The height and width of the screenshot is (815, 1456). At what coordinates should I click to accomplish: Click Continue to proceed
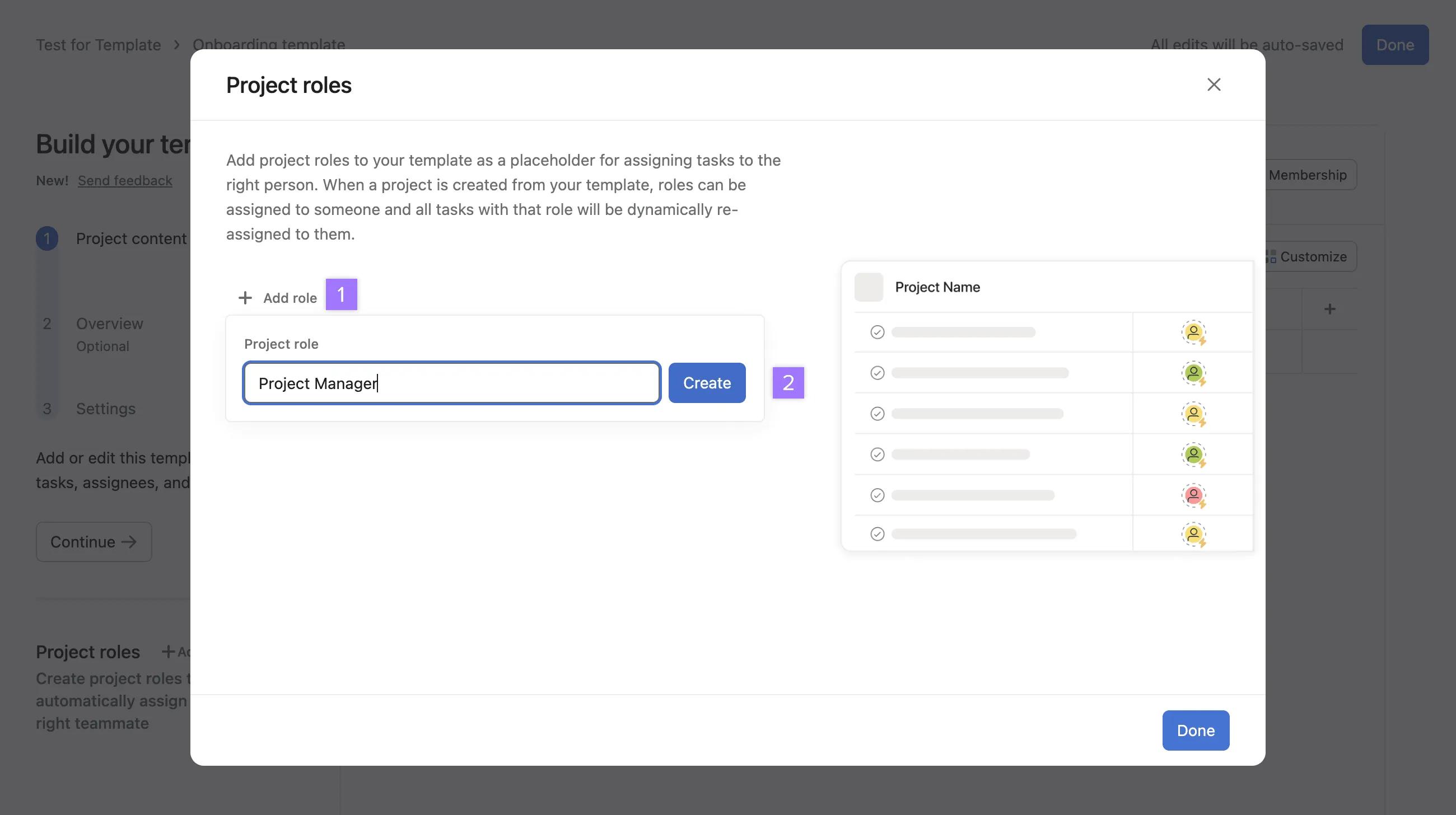coord(94,541)
